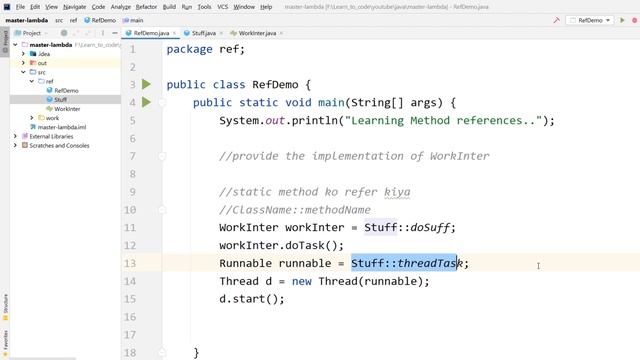The width and height of the screenshot is (640, 360).
Task: Open the View menu
Action: [51, 7]
